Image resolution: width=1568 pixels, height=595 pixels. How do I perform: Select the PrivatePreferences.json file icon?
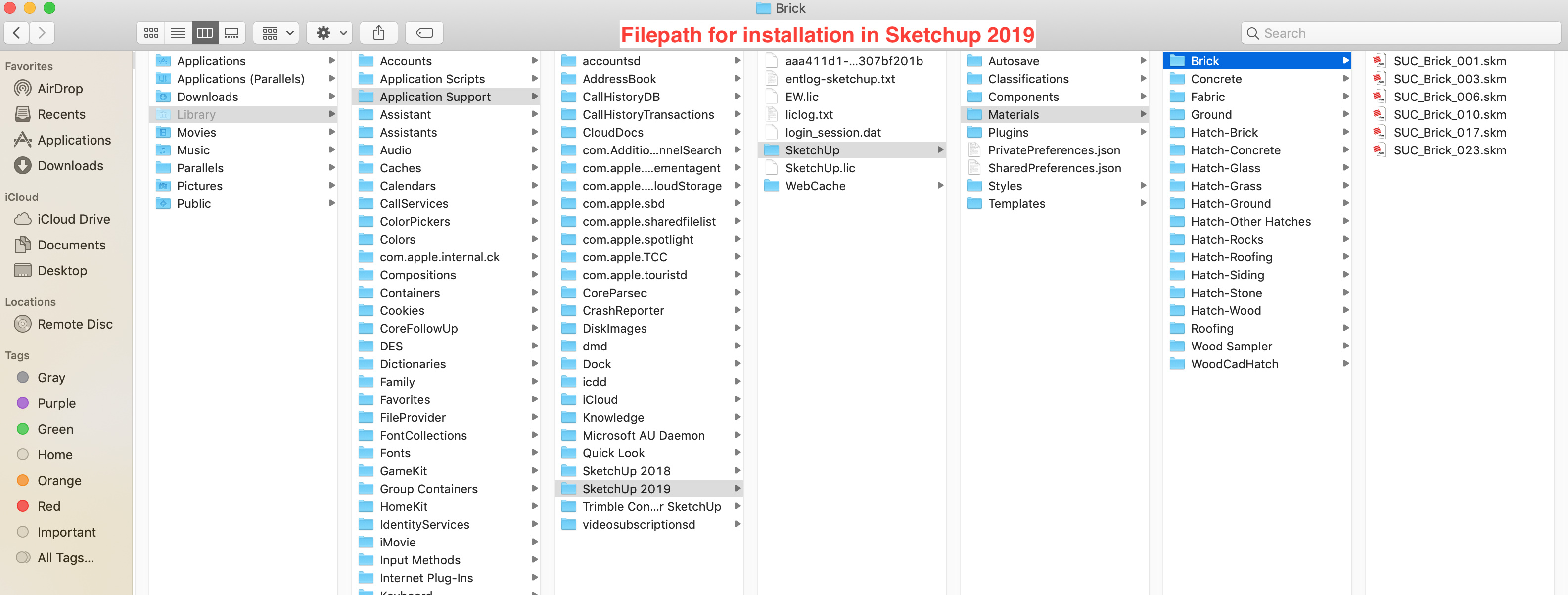pyautogui.click(x=974, y=150)
